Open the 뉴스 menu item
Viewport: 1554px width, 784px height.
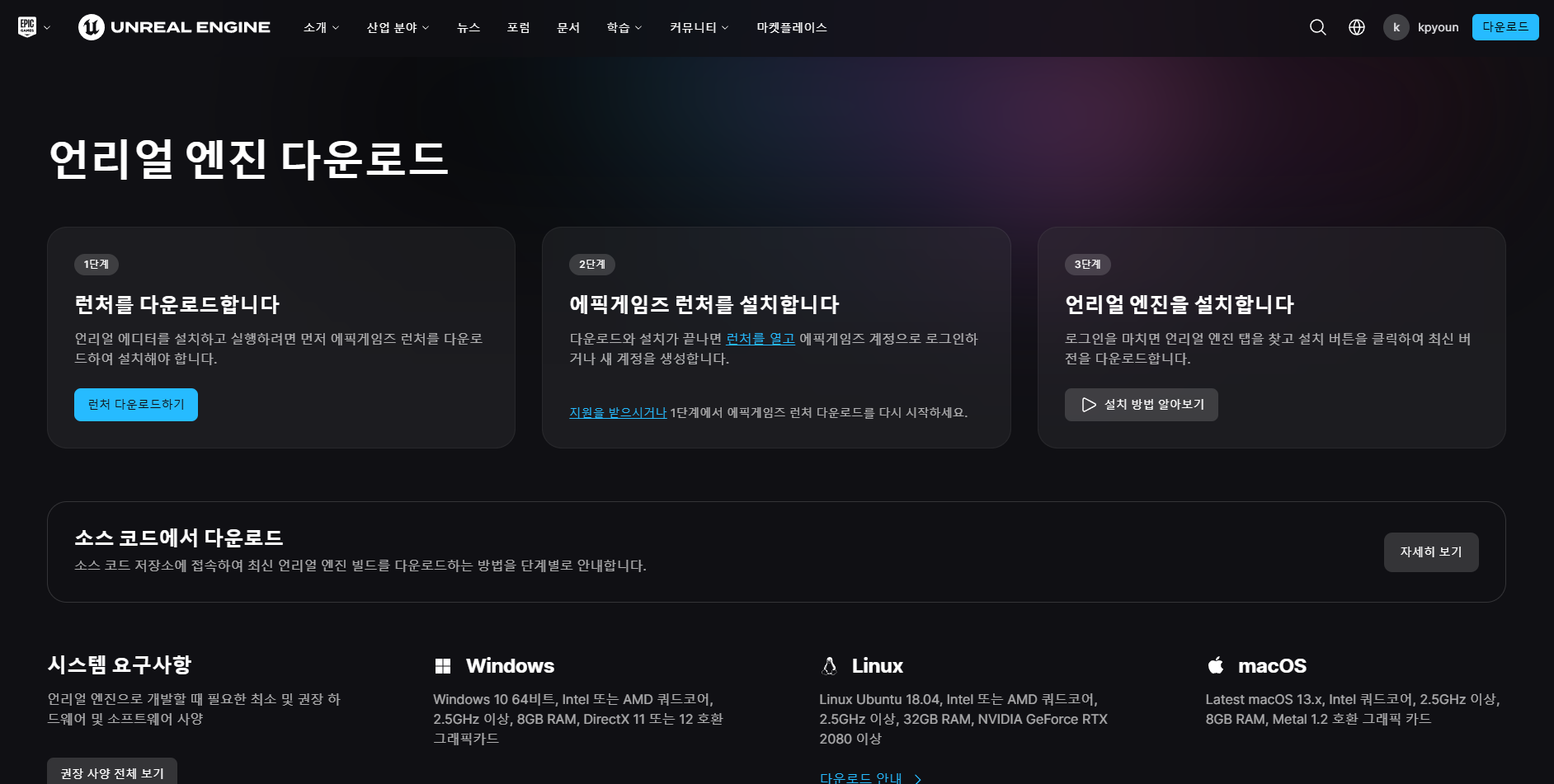click(469, 27)
